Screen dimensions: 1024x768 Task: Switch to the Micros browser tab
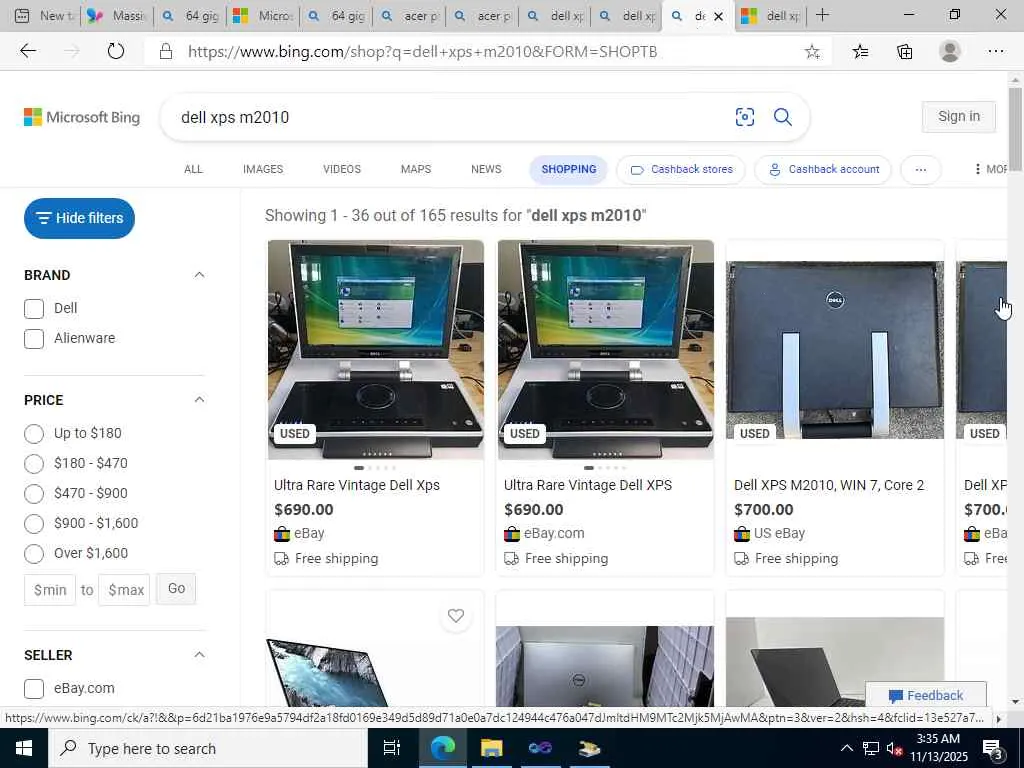coord(263,16)
